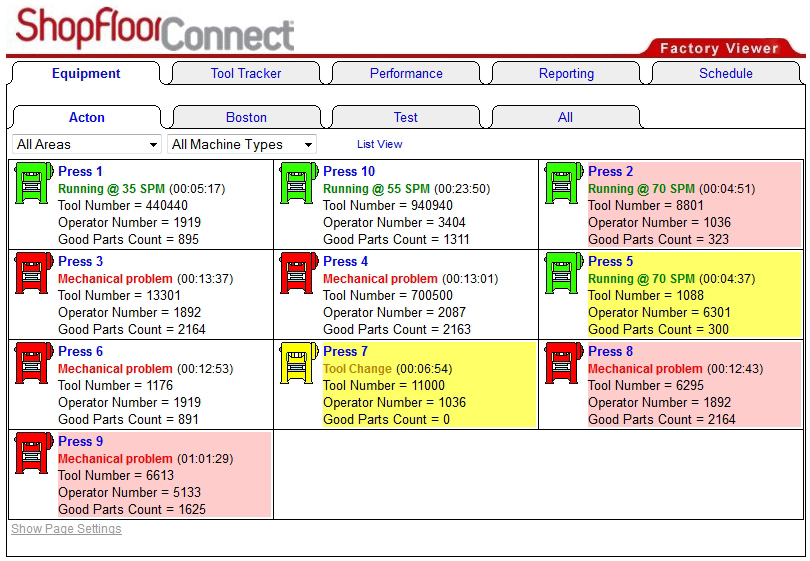
Task: Go to the Schedule tab
Action: point(726,73)
